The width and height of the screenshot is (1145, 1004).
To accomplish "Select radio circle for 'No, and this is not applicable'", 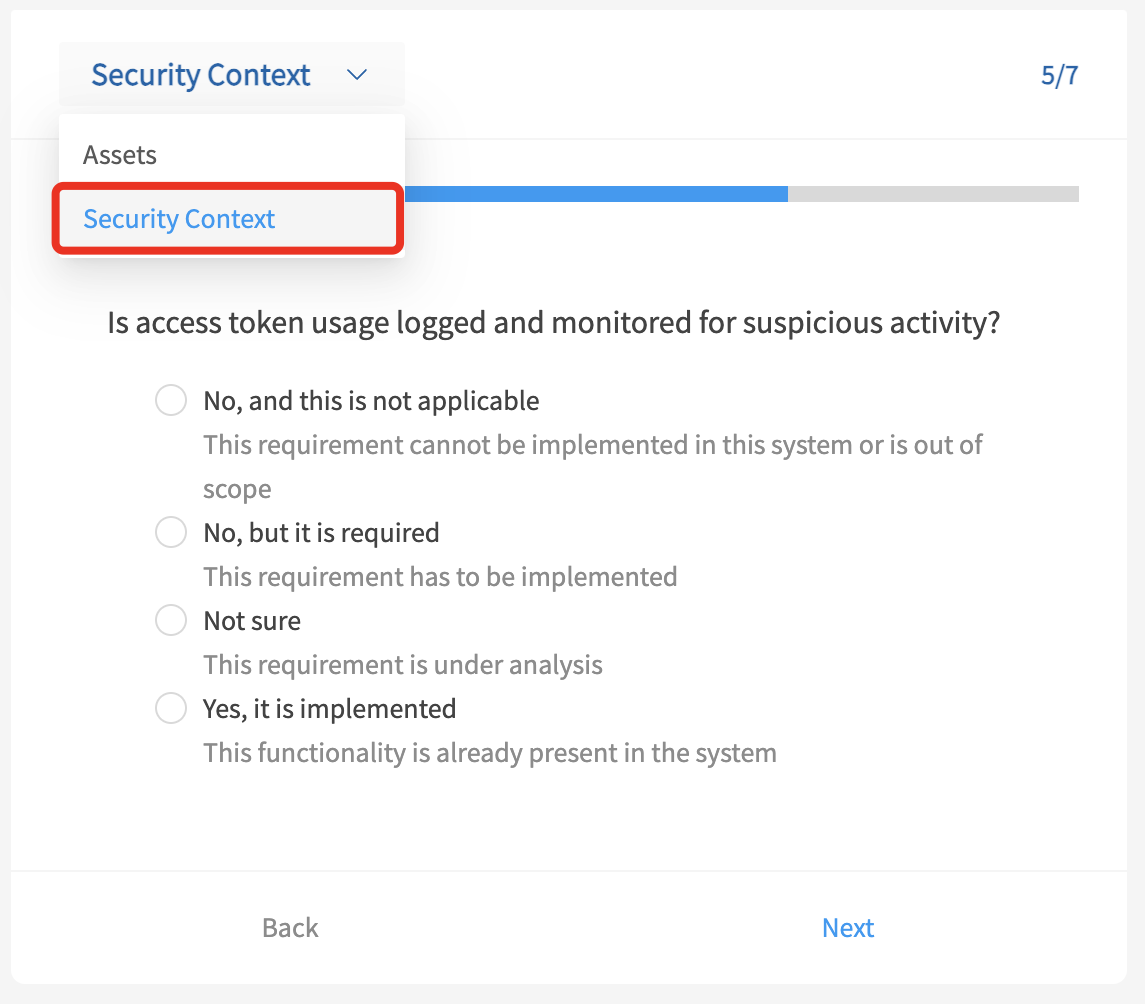I will tap(171, 400).
